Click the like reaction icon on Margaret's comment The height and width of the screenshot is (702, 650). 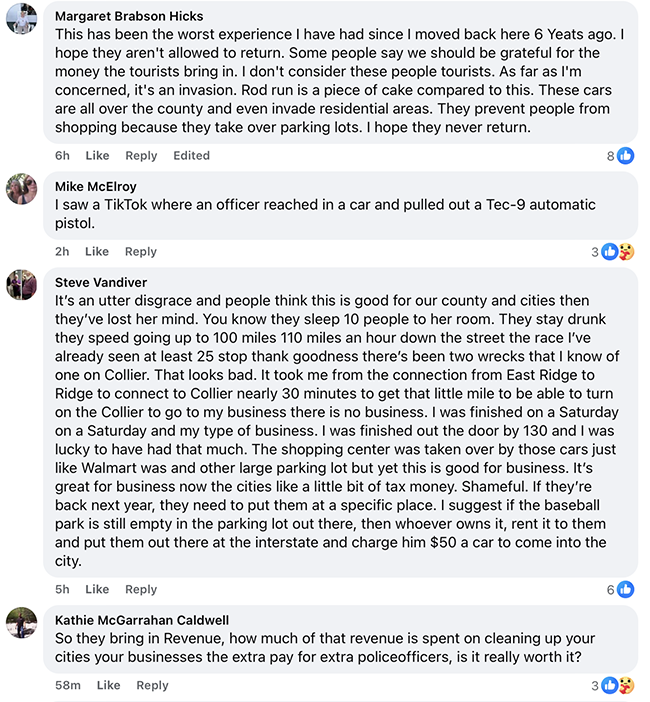(626, 156)
